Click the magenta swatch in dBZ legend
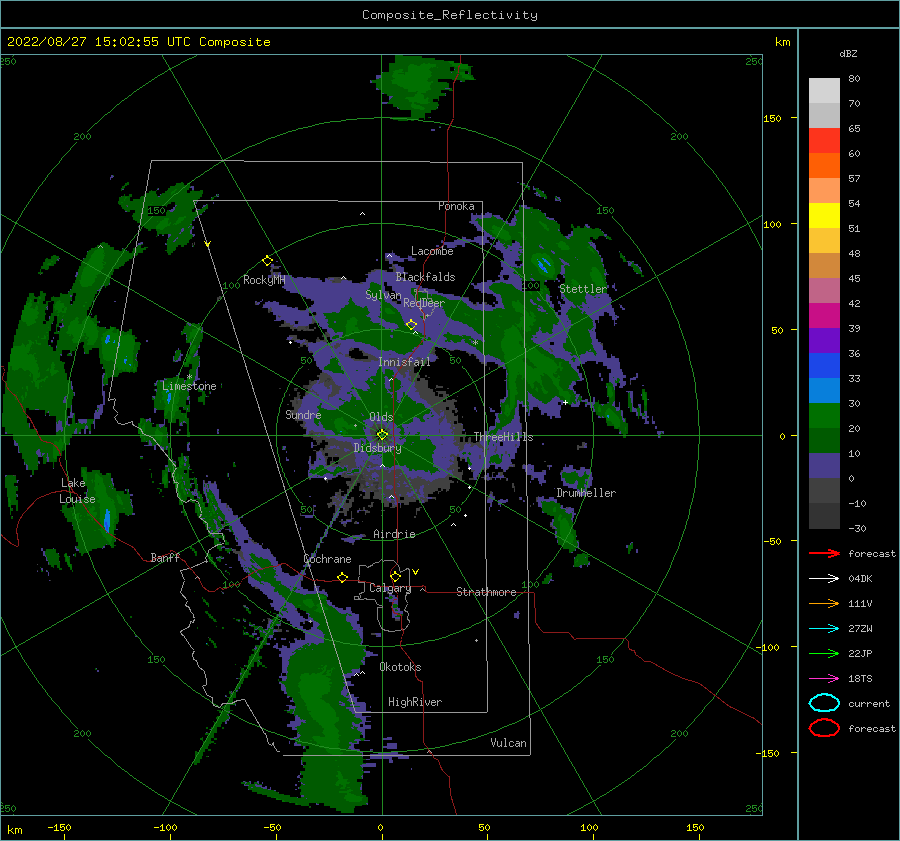The image size is (900, 841). click(824, 315)
